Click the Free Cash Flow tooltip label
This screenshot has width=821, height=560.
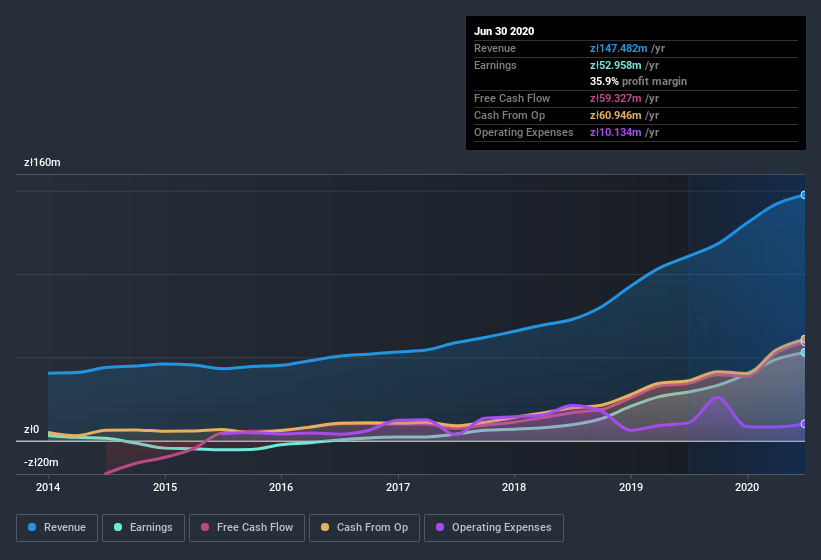click(512, 98)
